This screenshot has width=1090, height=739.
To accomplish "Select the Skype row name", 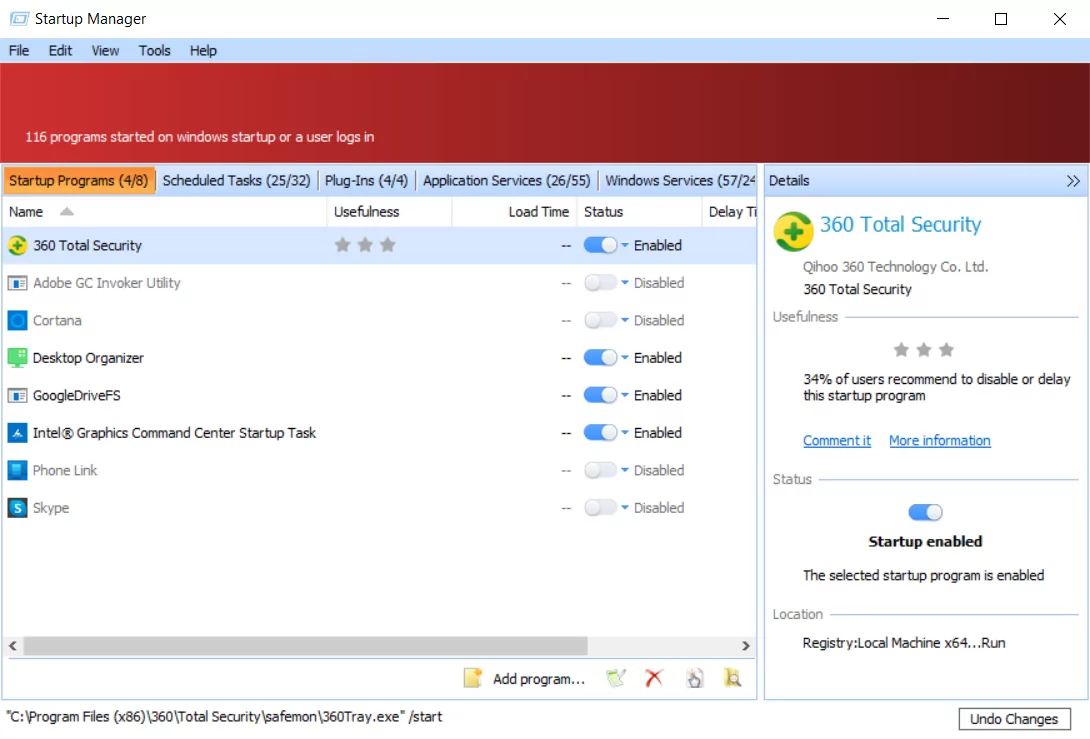I will click(x=51, y=508).
